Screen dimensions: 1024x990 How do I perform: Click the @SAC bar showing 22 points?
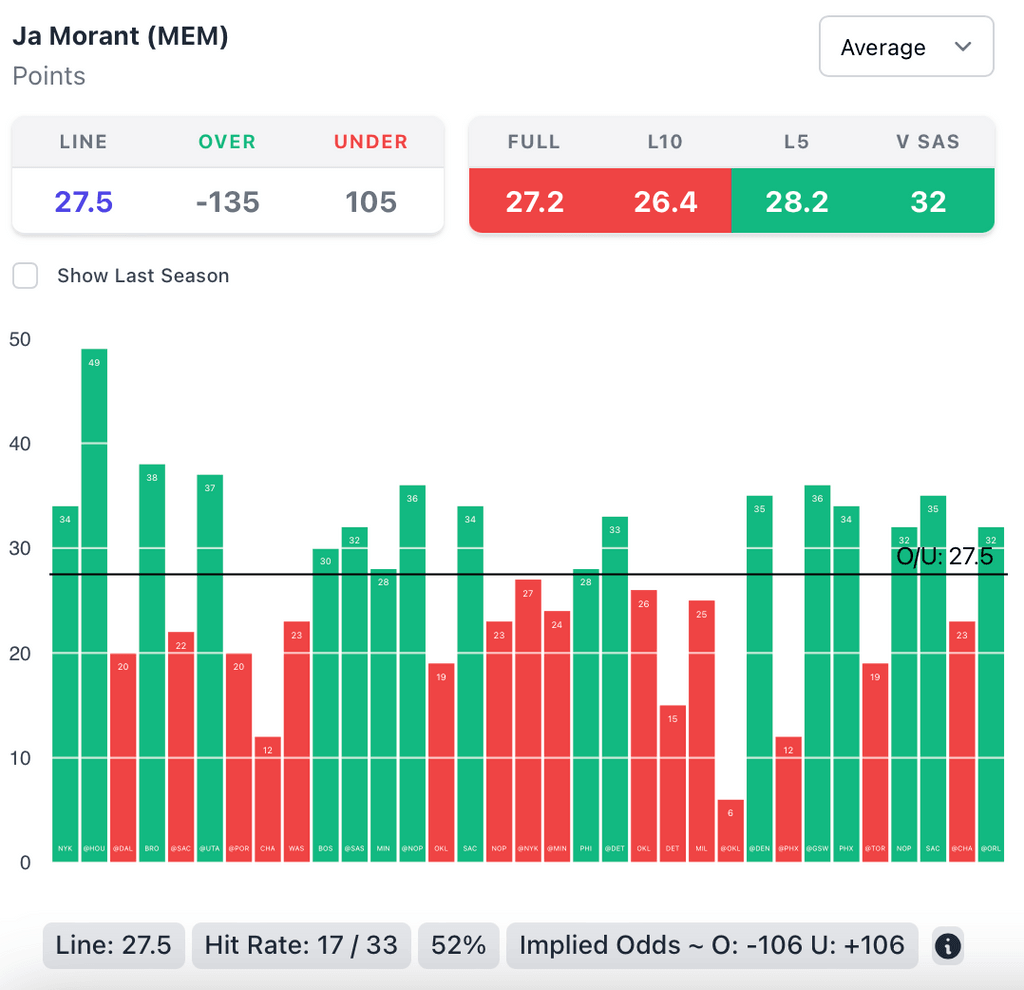(181, 747)
